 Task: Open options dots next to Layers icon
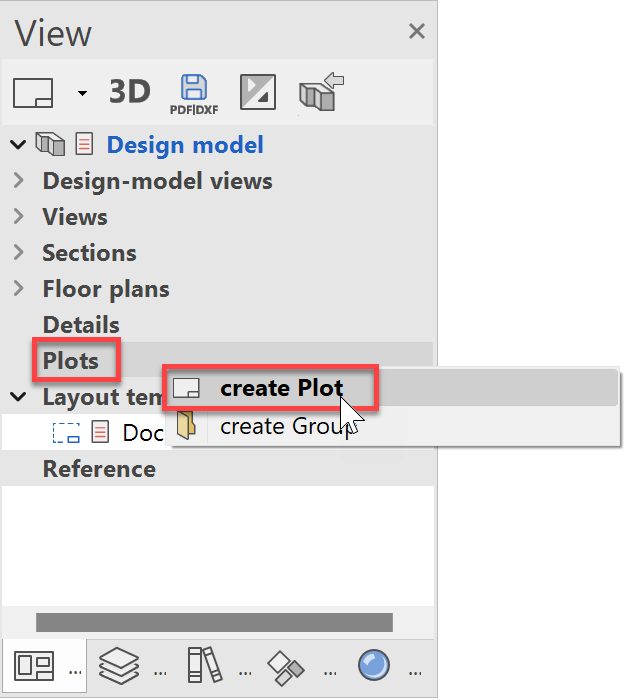pos(160,672)
